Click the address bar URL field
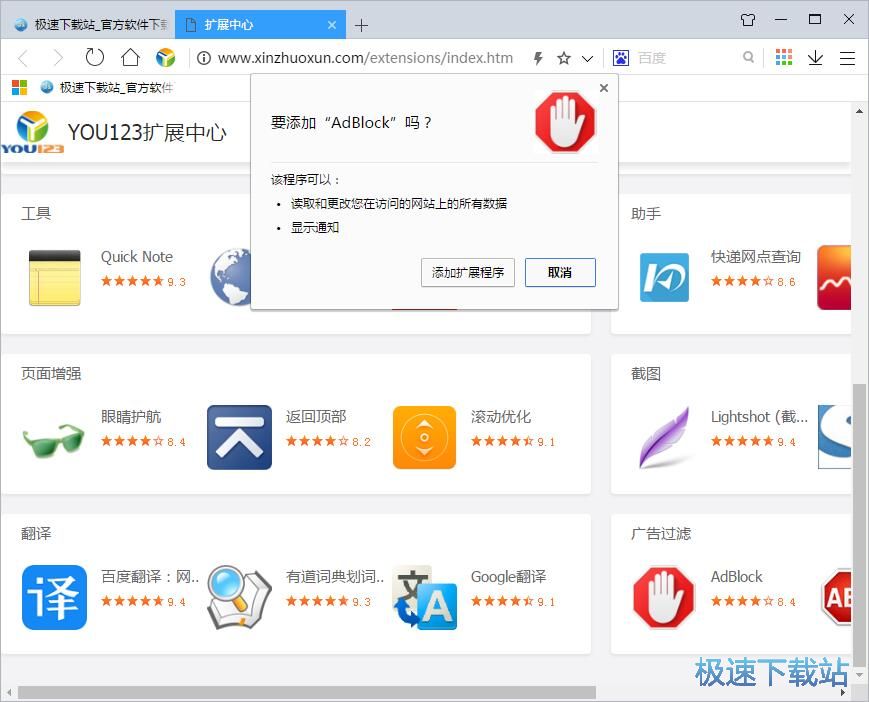 [x=365, y=58]
